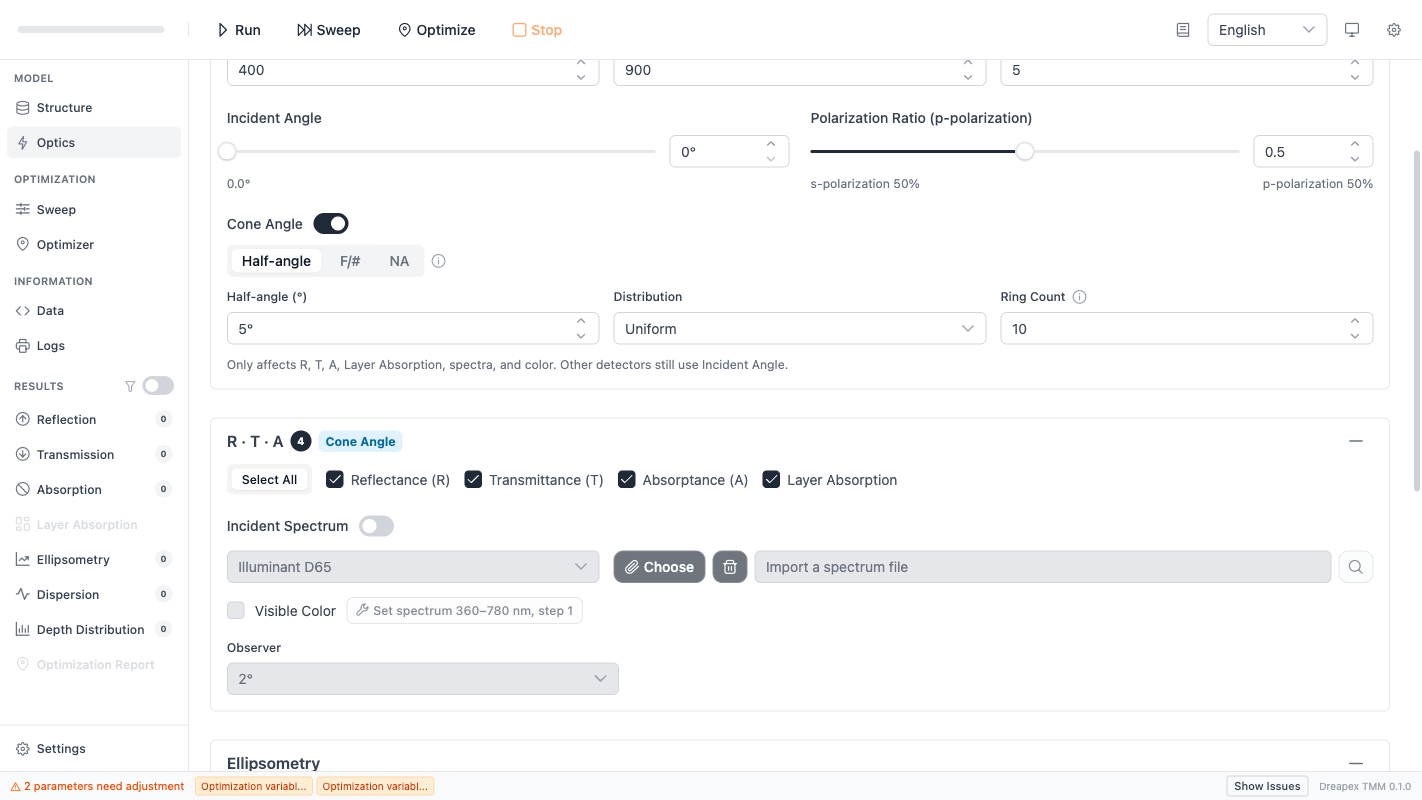Click the magnifier icon next to spectrum file

point(1355,567)
